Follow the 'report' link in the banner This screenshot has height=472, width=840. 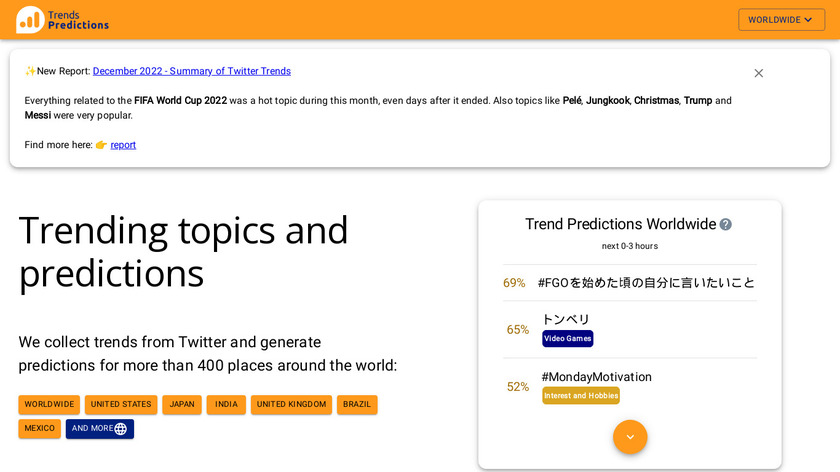pyautogui.click(x=123, y=145)
